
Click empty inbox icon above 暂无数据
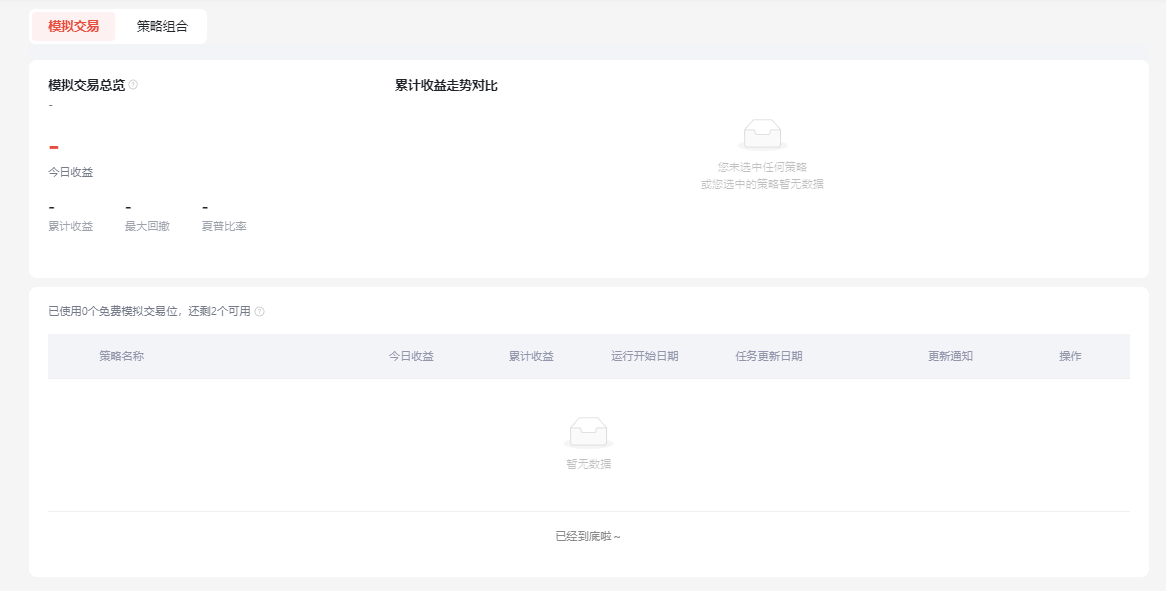point(588,432)
